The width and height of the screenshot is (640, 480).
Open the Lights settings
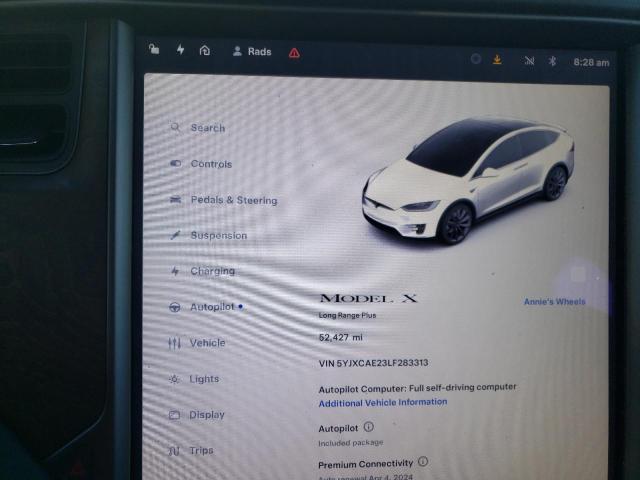coord(194,379)
